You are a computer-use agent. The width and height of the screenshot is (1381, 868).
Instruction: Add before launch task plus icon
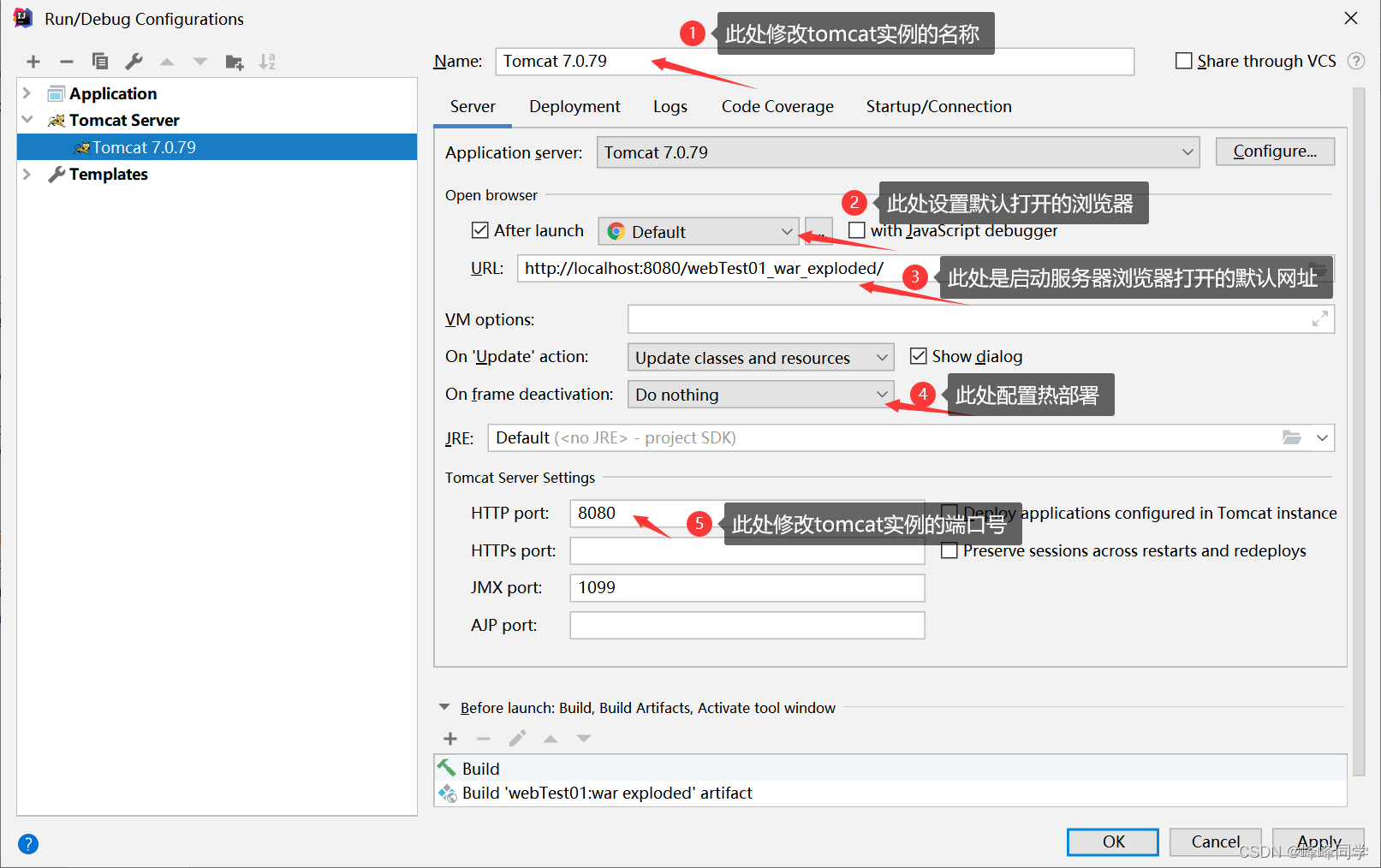click(450, 739)
